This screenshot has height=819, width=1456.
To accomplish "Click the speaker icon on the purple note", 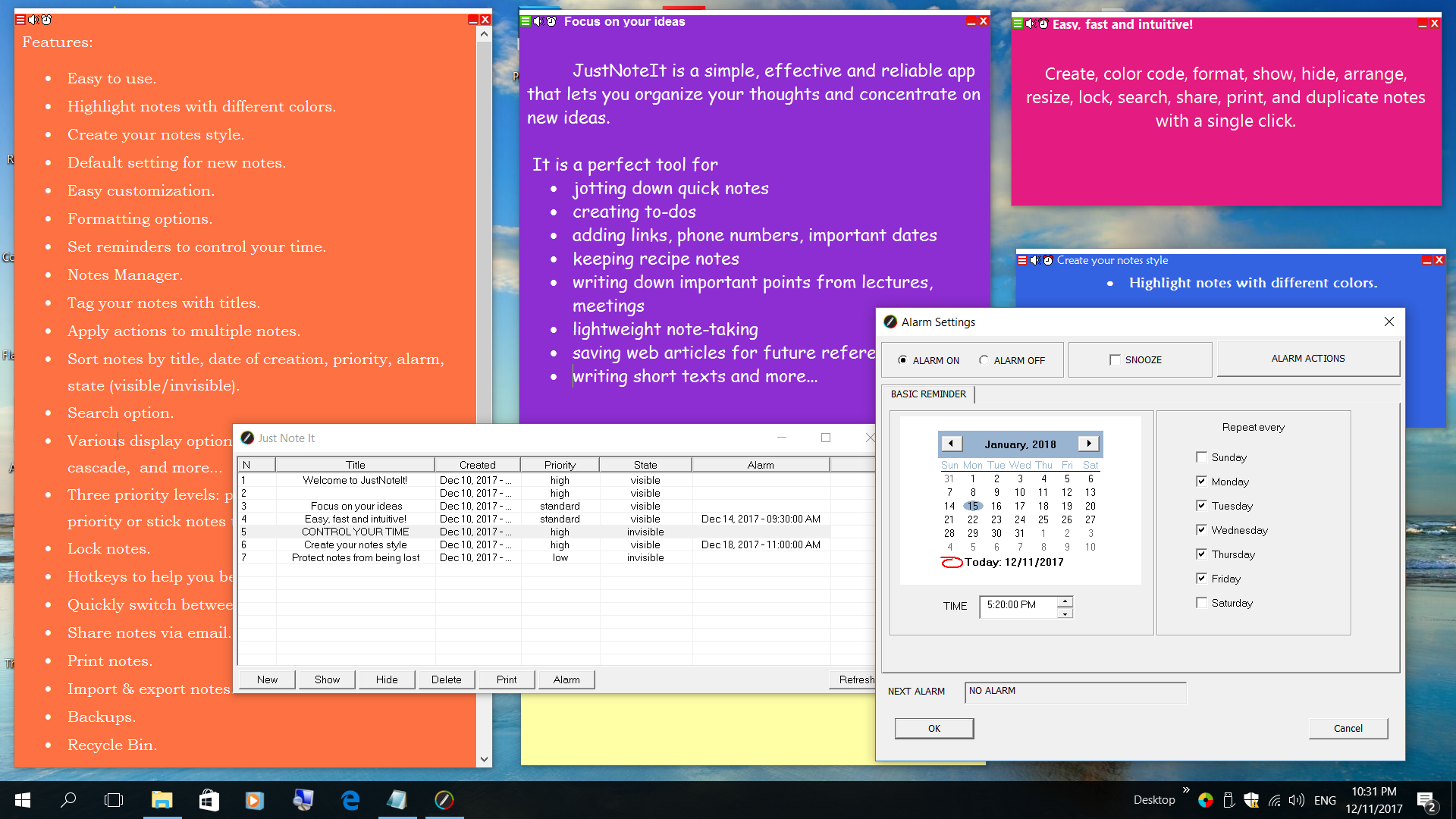I will (538, 20).
